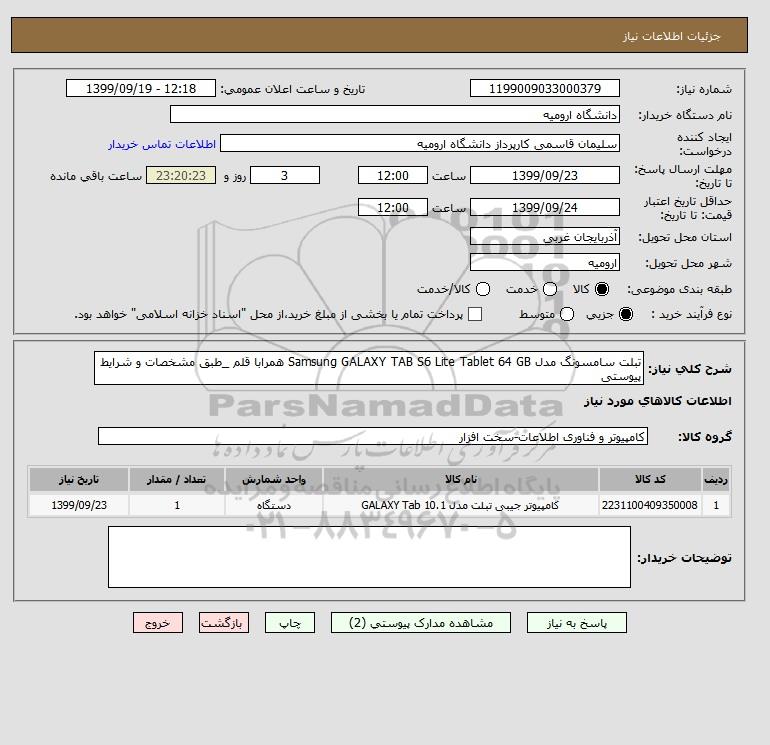770x745 pixels.
Task: Click the تاریخ نیاز column header
Action: pyautogui.click(x=79, y=479)
